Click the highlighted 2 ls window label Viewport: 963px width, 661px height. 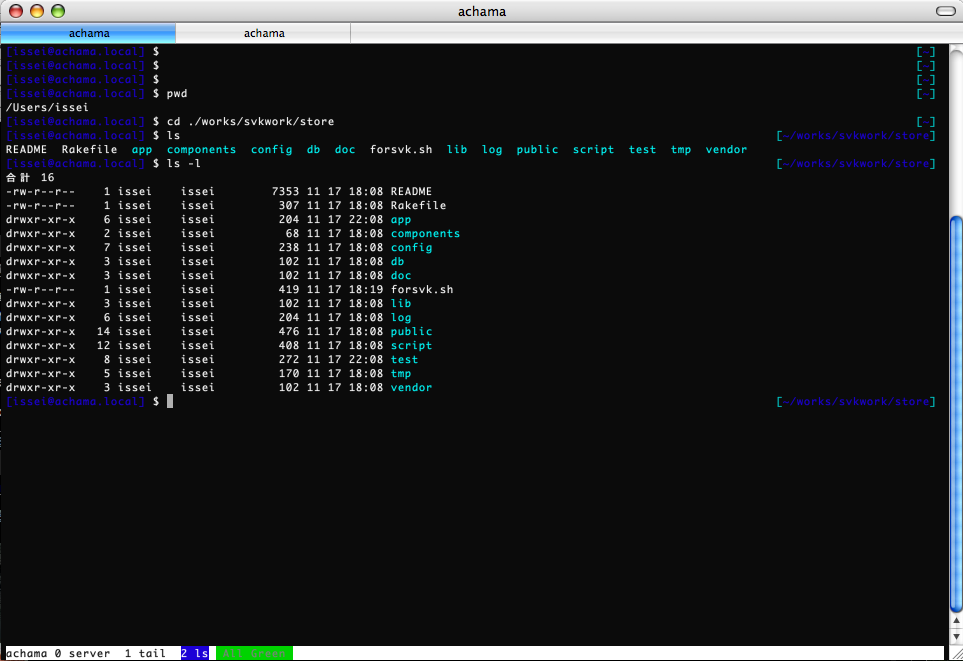tap(195, 653)
